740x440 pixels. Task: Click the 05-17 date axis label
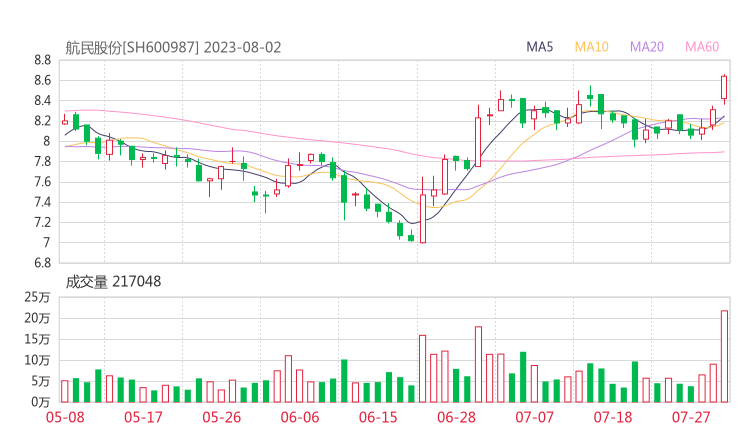[x=143, y=417]
